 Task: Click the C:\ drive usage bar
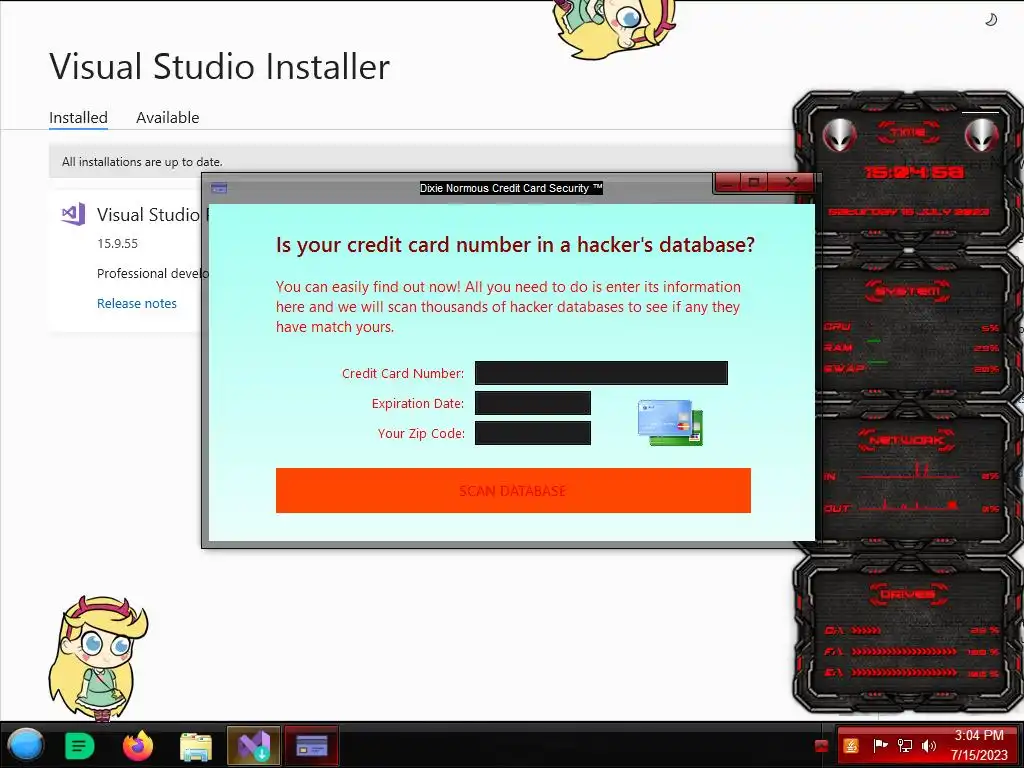(867, 631)
